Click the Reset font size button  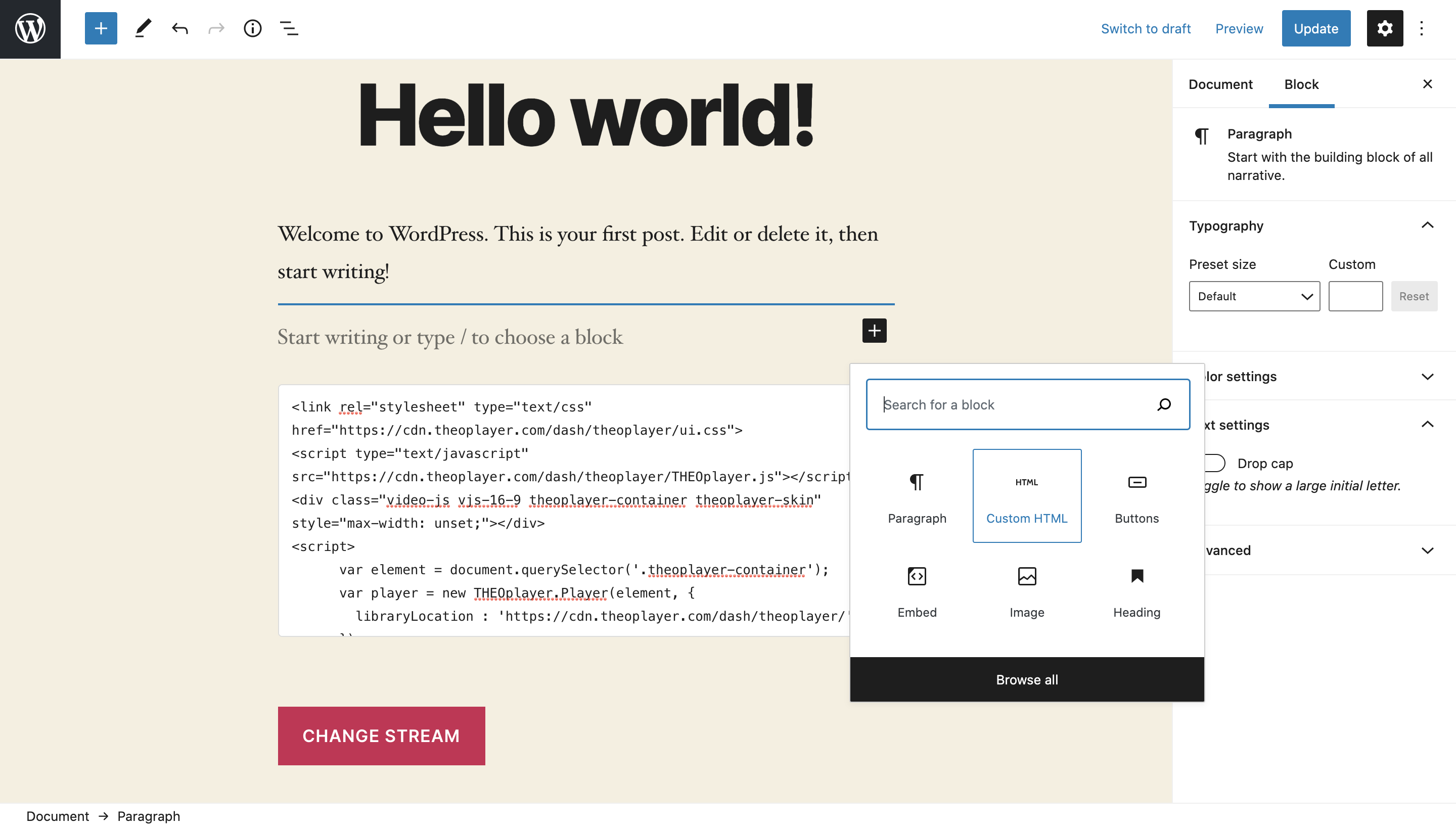[1414, 296]
